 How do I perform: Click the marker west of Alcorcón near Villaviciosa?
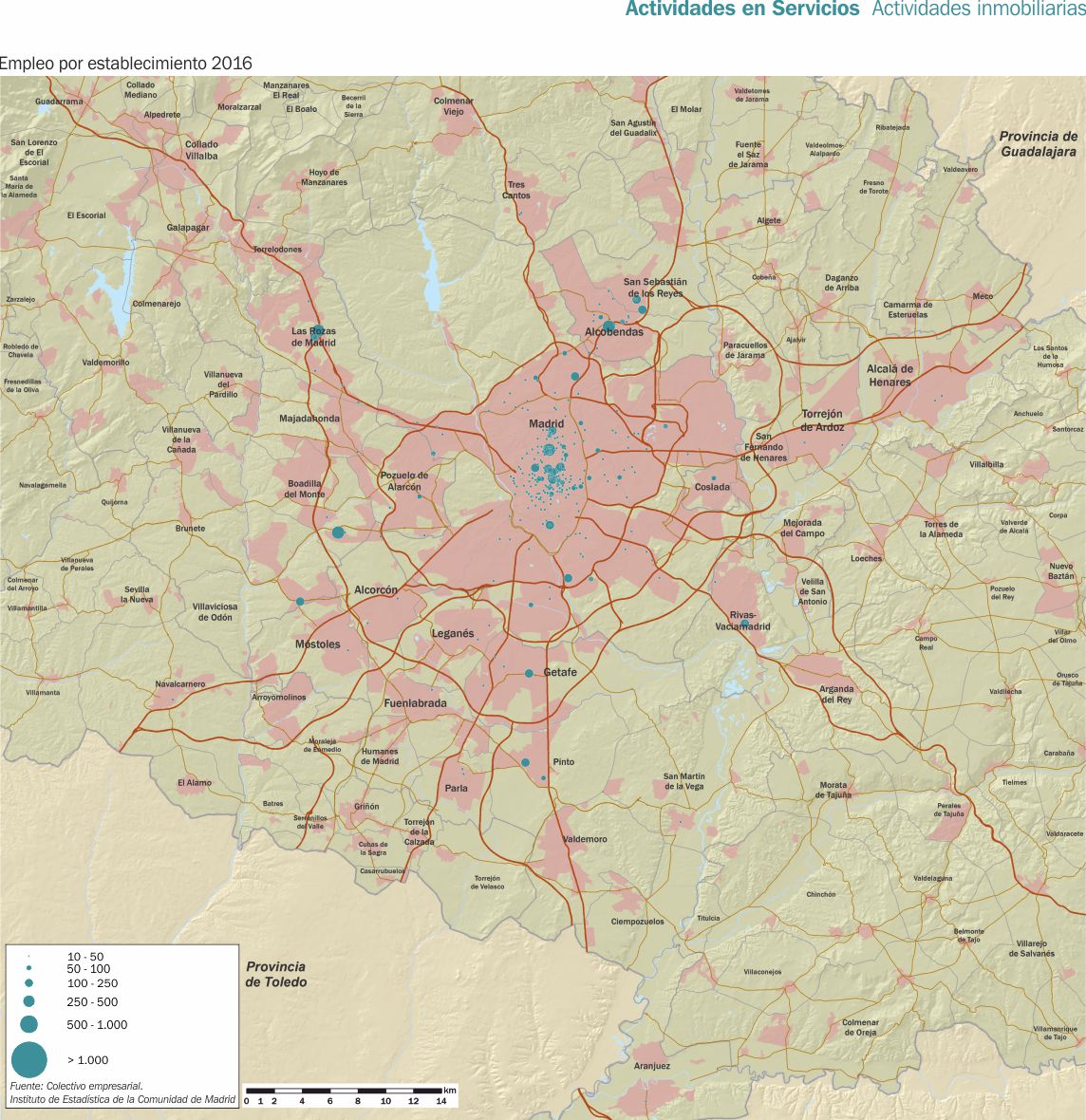point(300,602)
